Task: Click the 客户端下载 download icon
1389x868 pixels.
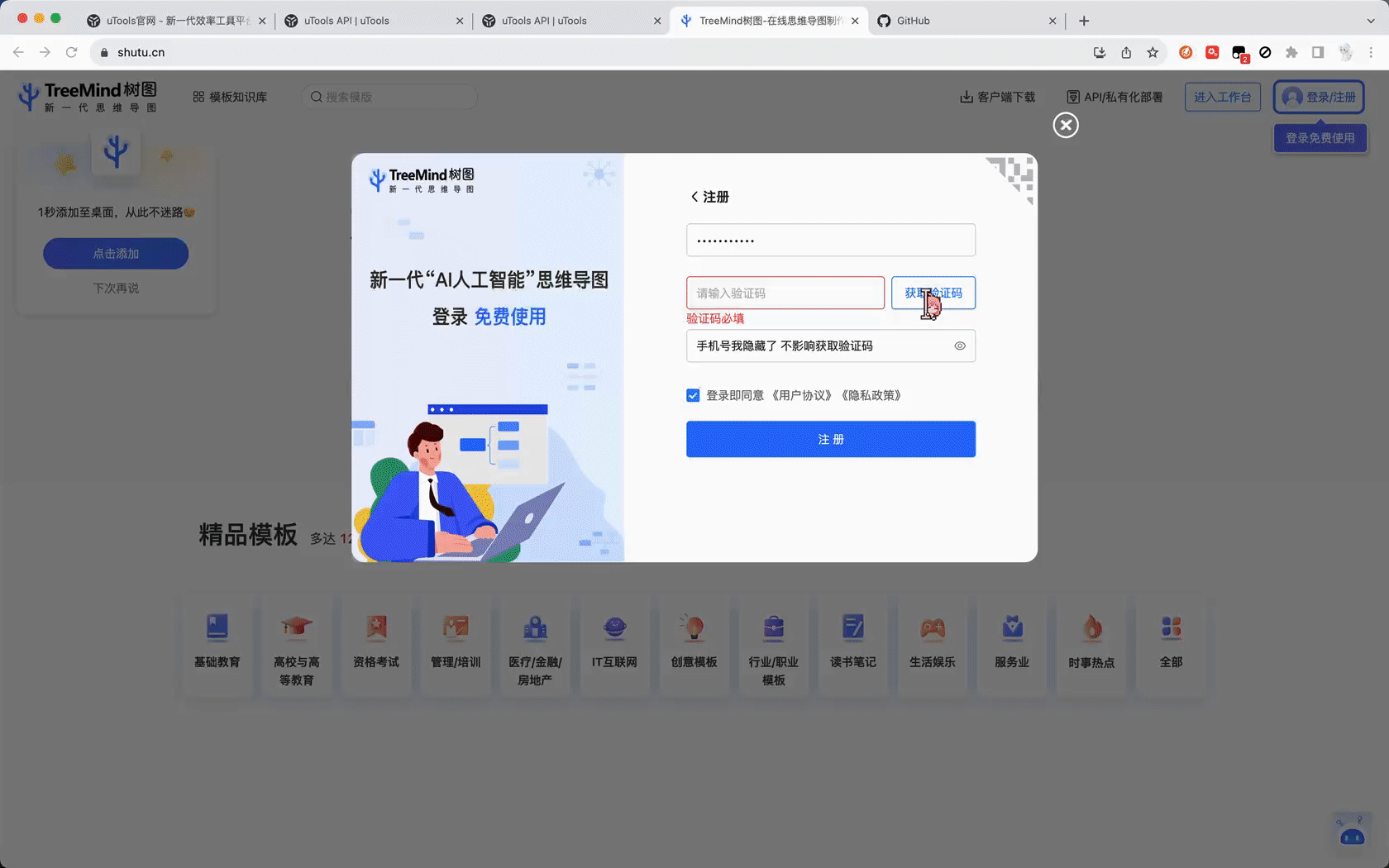Action: [965, 96]
